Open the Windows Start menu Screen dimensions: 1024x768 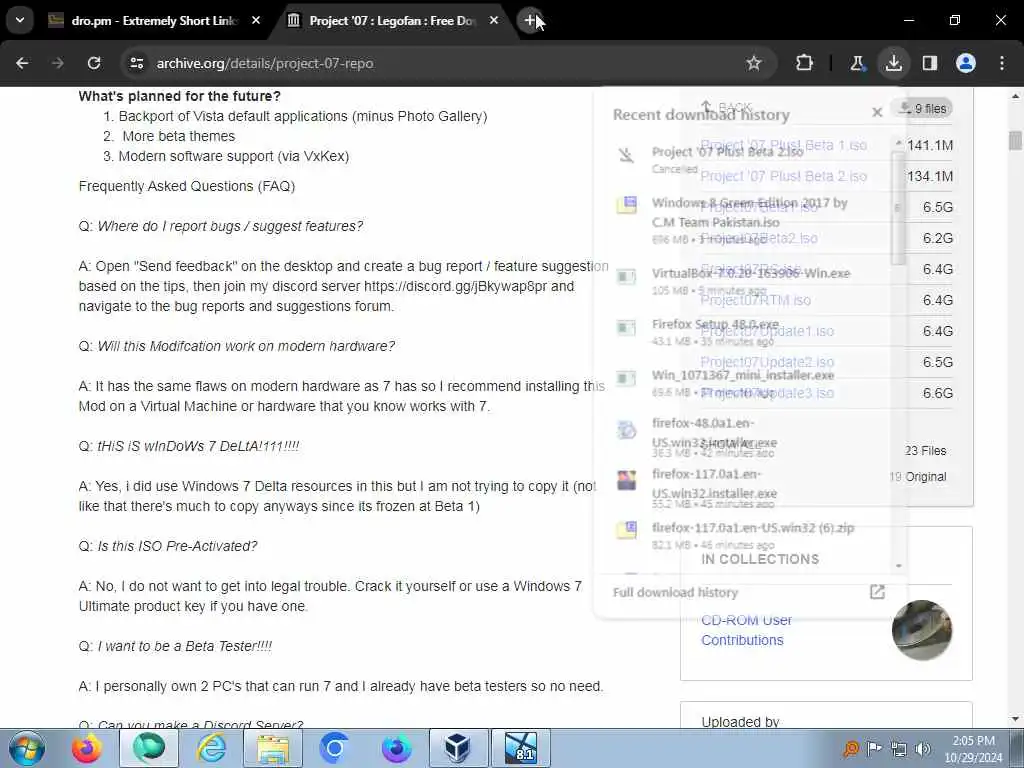pyautogui.click(x=27, y=748)
